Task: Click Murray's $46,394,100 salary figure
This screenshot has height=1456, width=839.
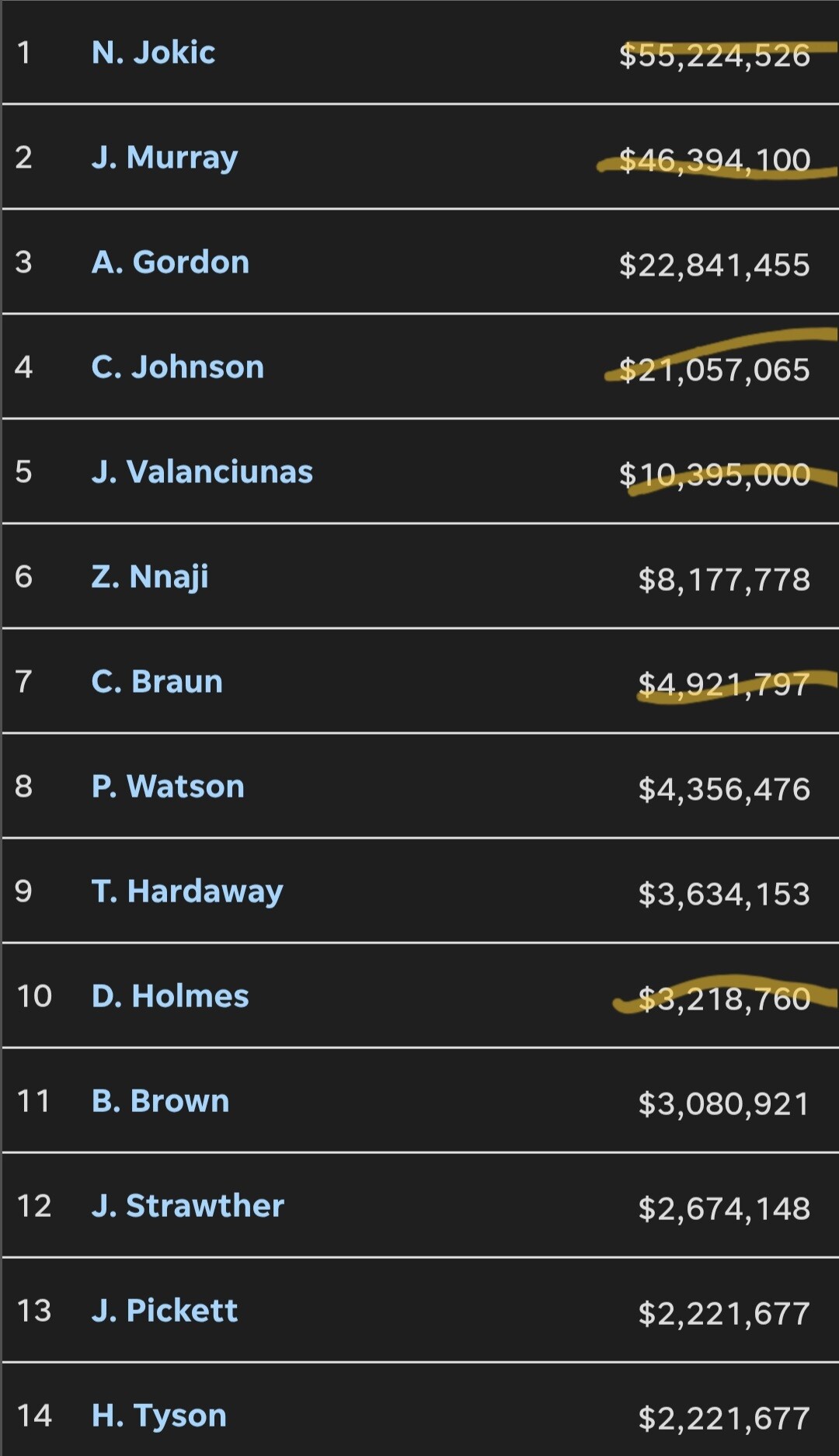Action: click(715, 160)
